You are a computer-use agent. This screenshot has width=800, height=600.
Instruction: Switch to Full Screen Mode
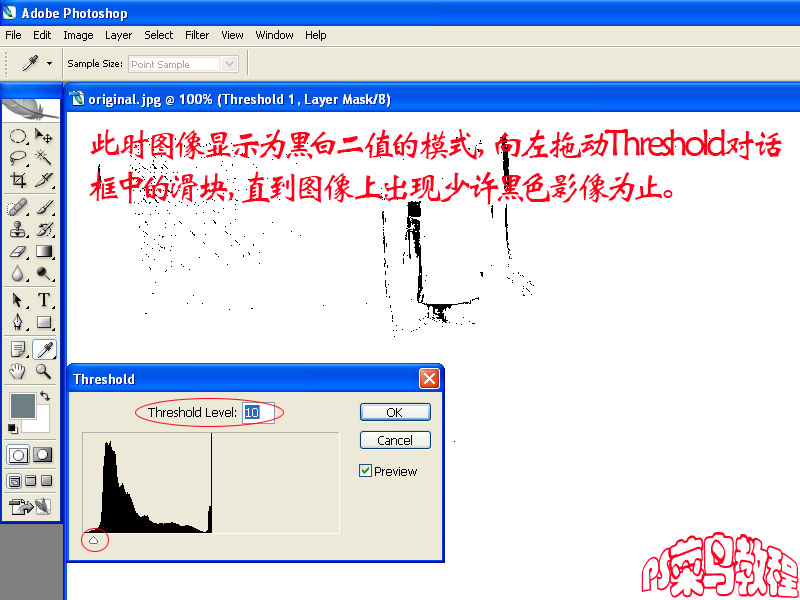pyautogui.click(x=46, y=481)
